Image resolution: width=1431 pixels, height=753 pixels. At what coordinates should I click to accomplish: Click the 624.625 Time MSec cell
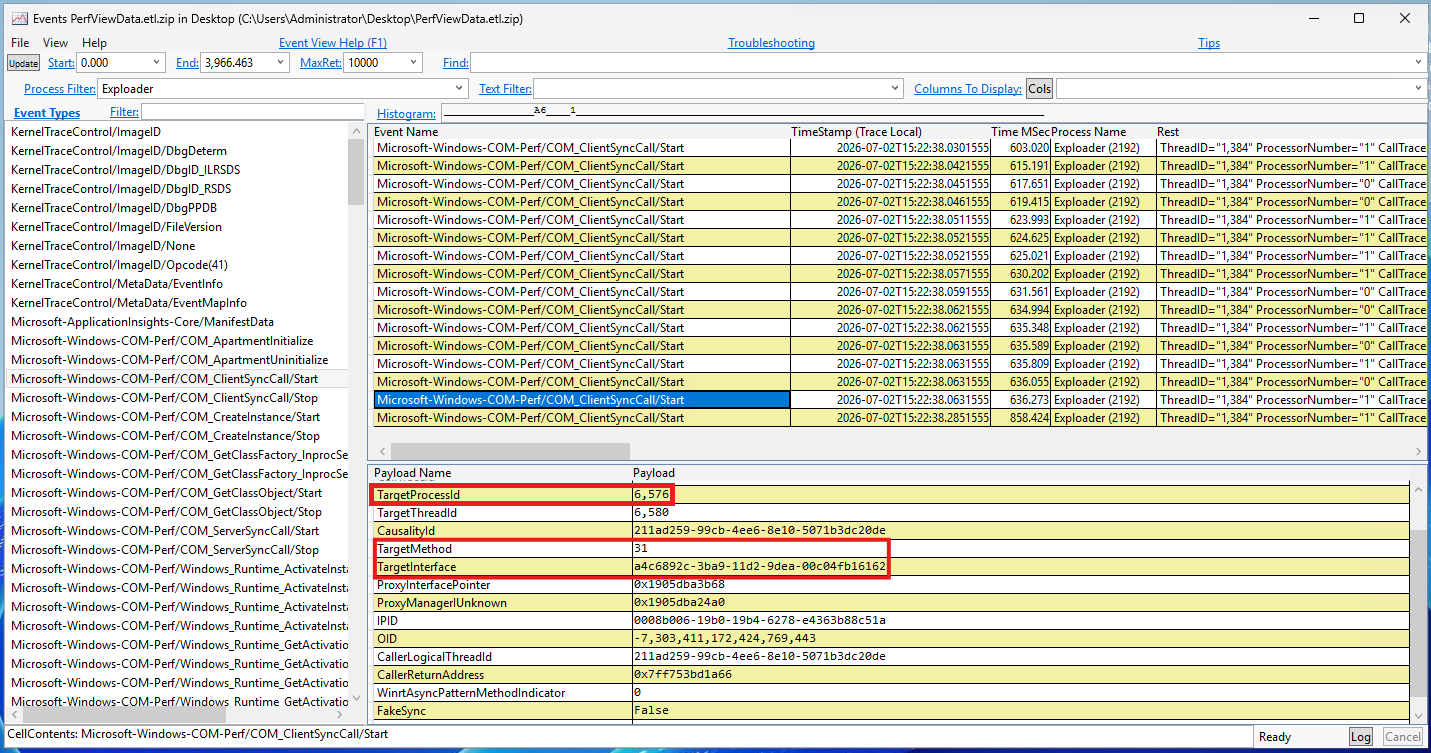[1020, 238]
